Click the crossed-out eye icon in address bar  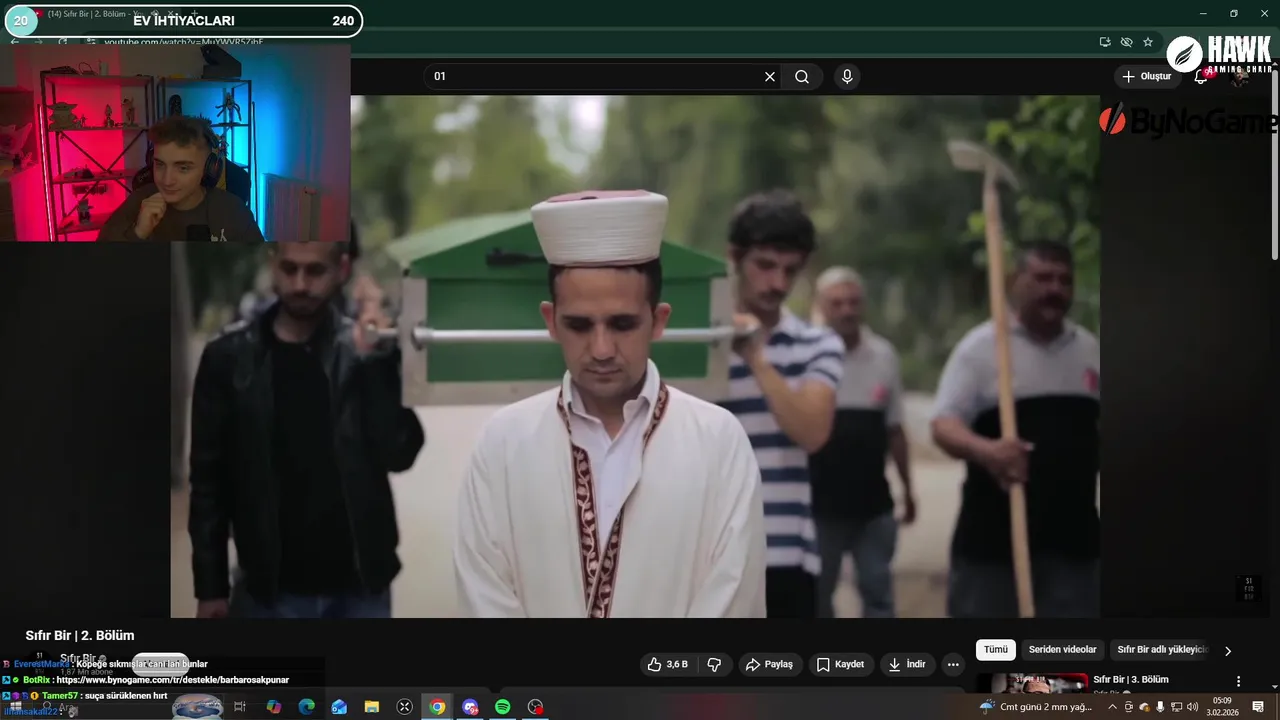coord(1126,42)
